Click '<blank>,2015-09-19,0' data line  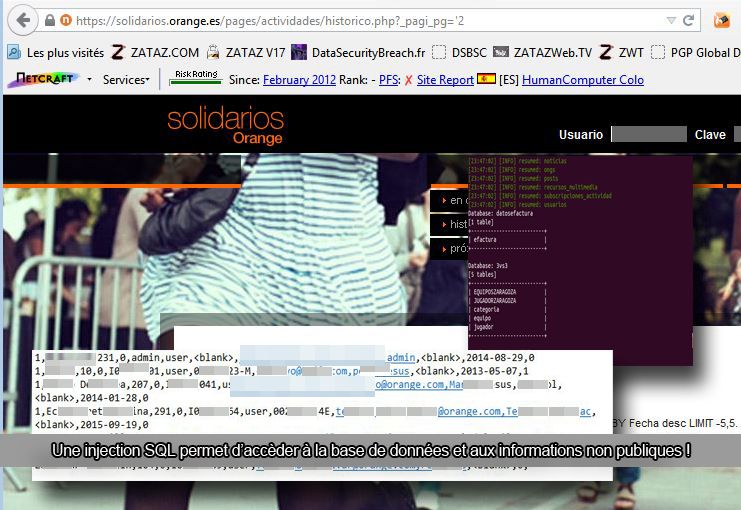pyautogui.click(x=92, y=424)
